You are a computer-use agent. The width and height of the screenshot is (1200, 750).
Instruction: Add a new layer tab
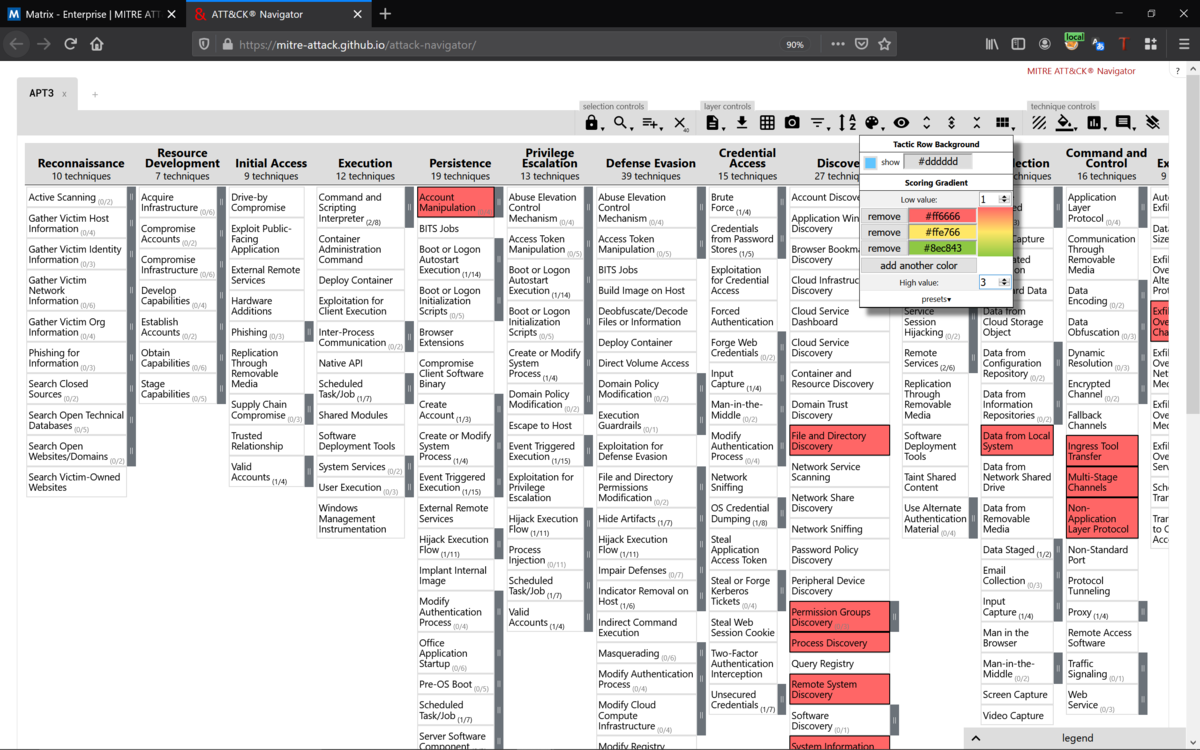pos(95,94)
